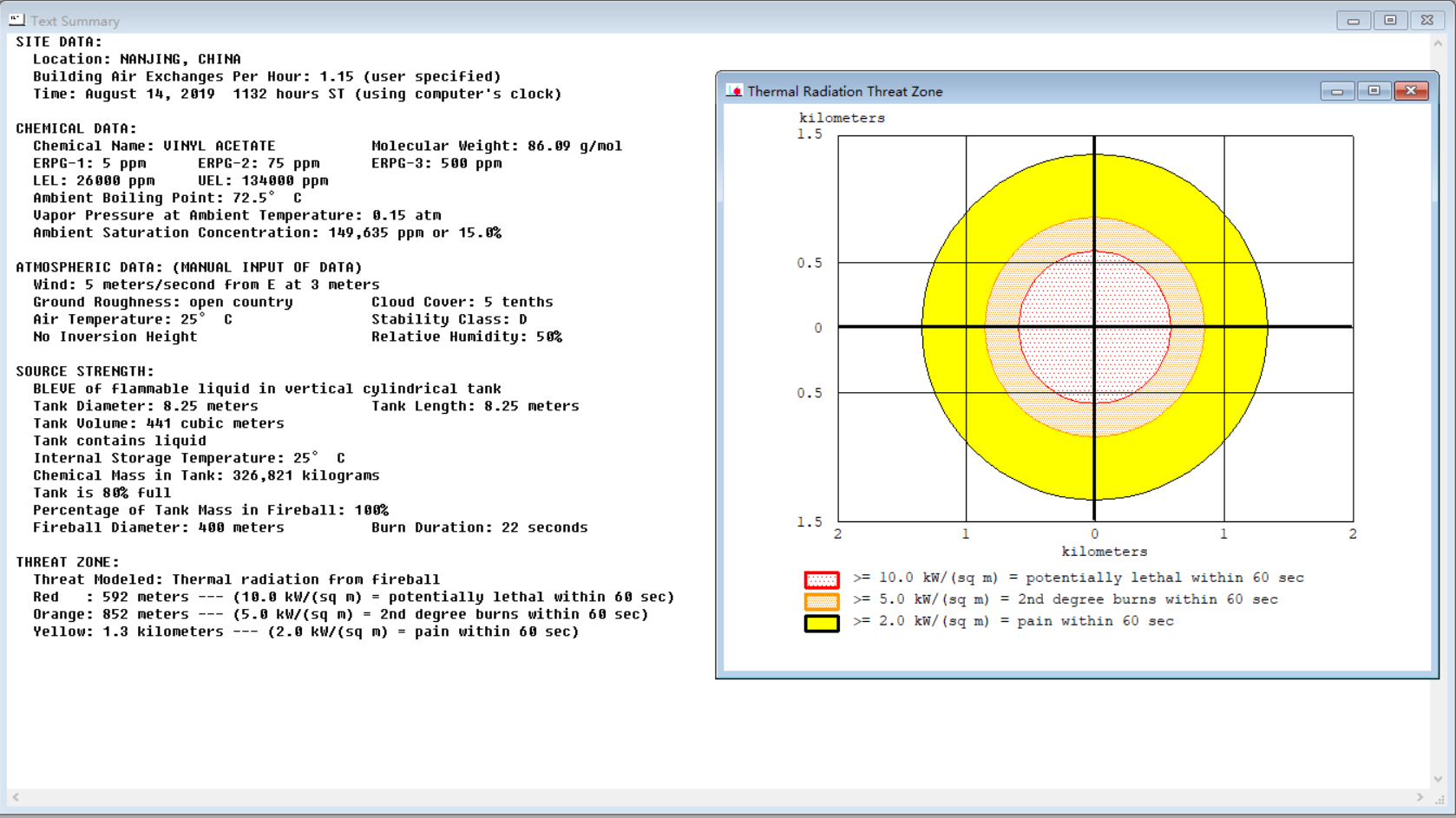Click the 'Yellow: 1.3 kilometers' threat line
Image resolution: width=1456 pixels, height=818 pixels.
306,631
